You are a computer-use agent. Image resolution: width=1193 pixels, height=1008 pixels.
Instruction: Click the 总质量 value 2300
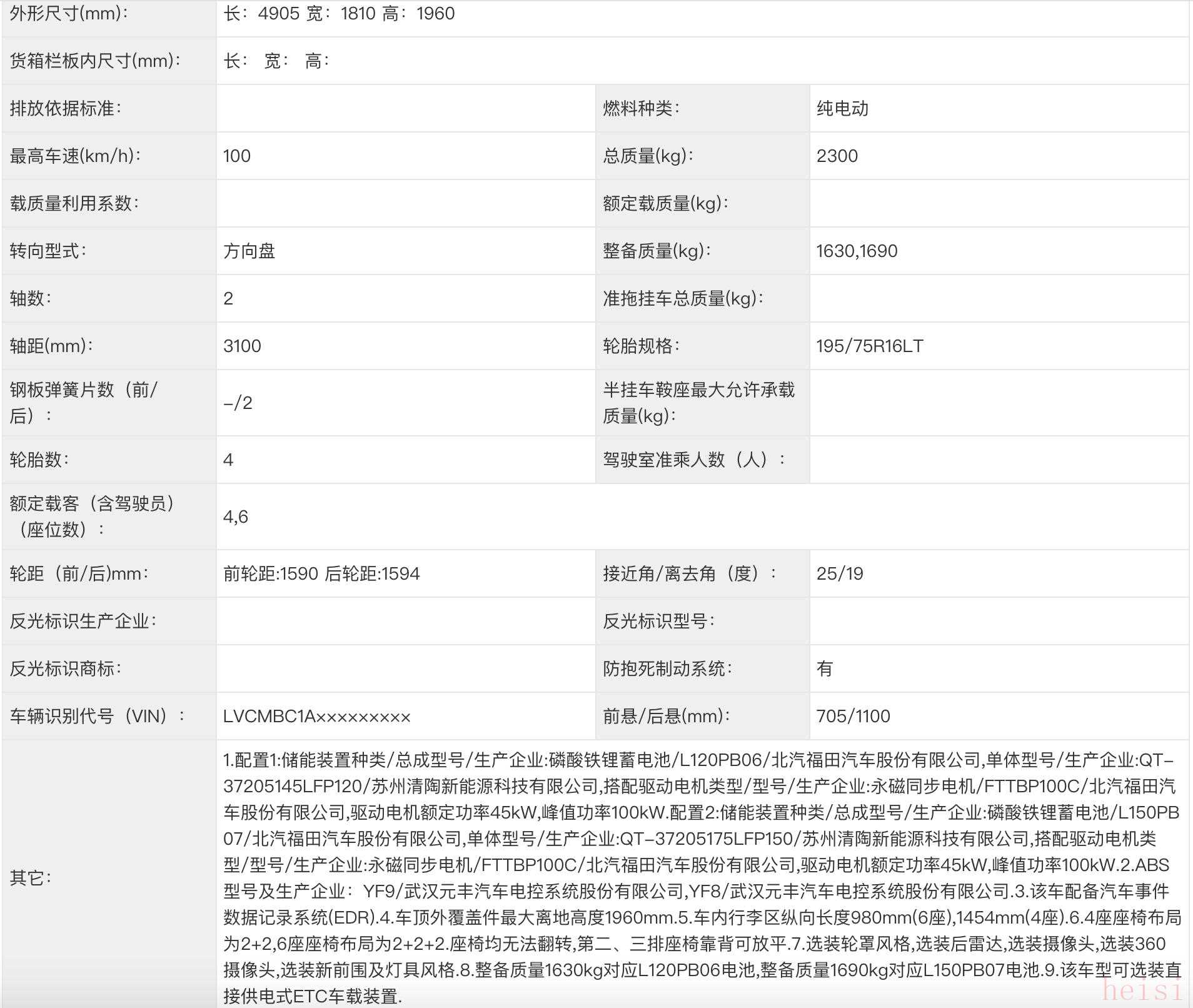837,156
